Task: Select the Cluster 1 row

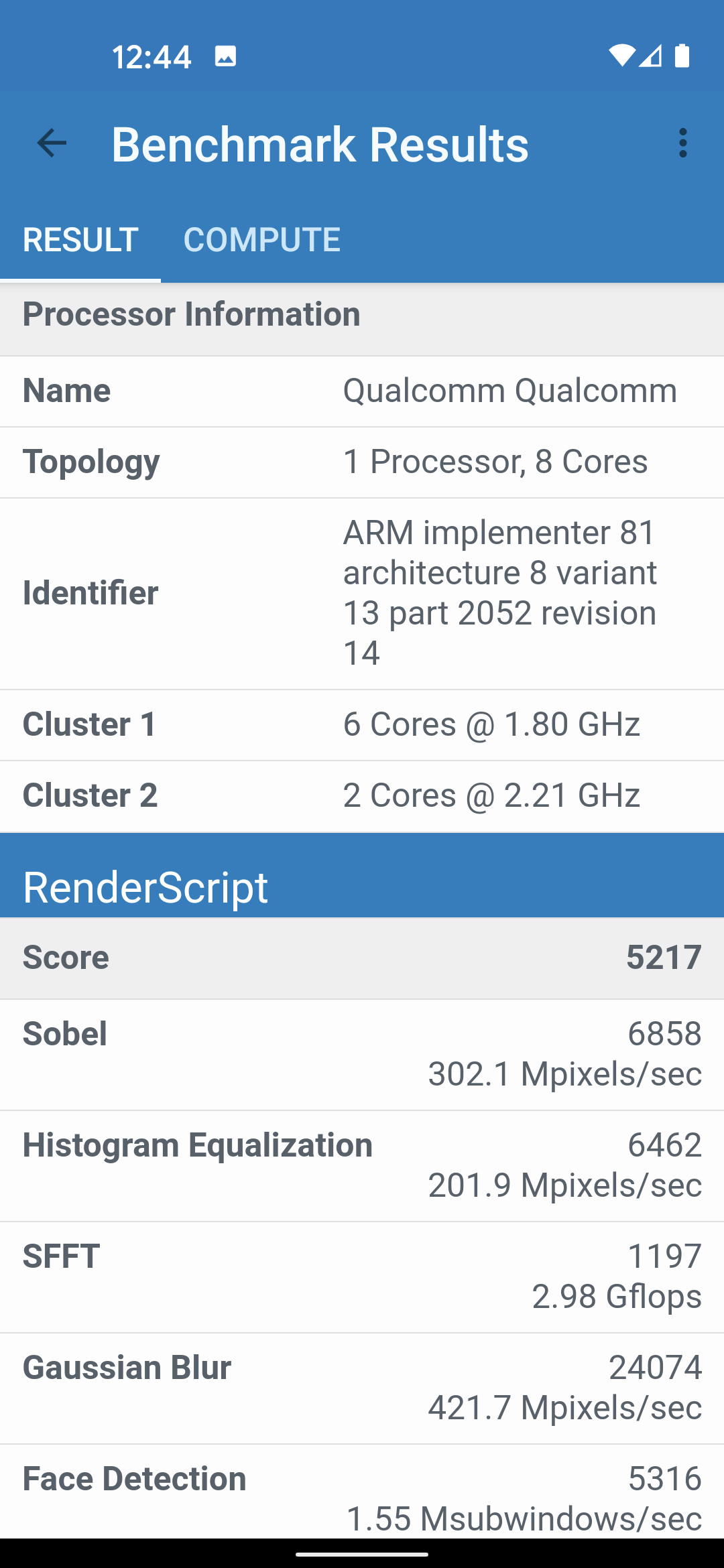Action: point(362,725)
